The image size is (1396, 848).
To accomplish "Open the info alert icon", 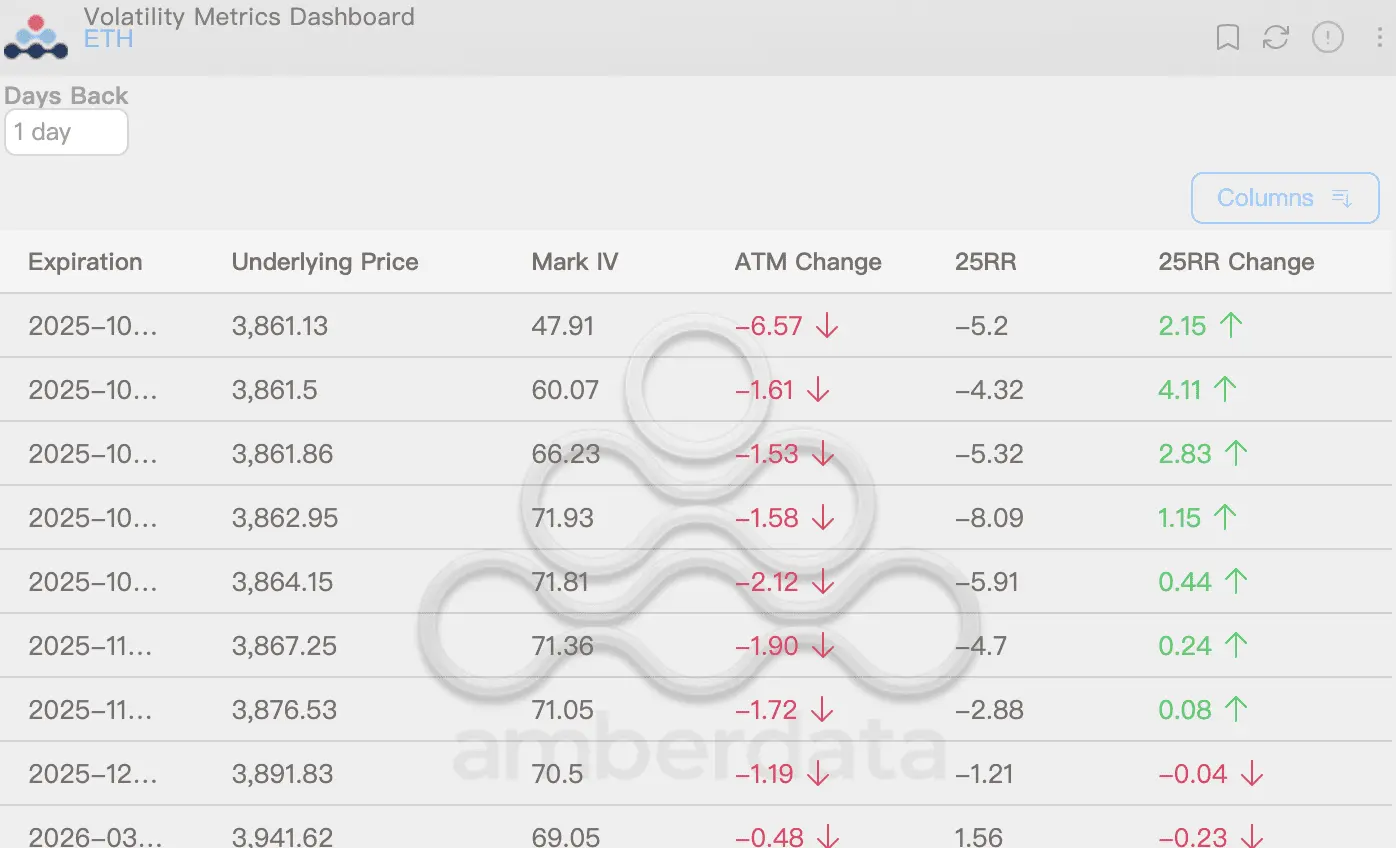I will tap(1328, 38).
